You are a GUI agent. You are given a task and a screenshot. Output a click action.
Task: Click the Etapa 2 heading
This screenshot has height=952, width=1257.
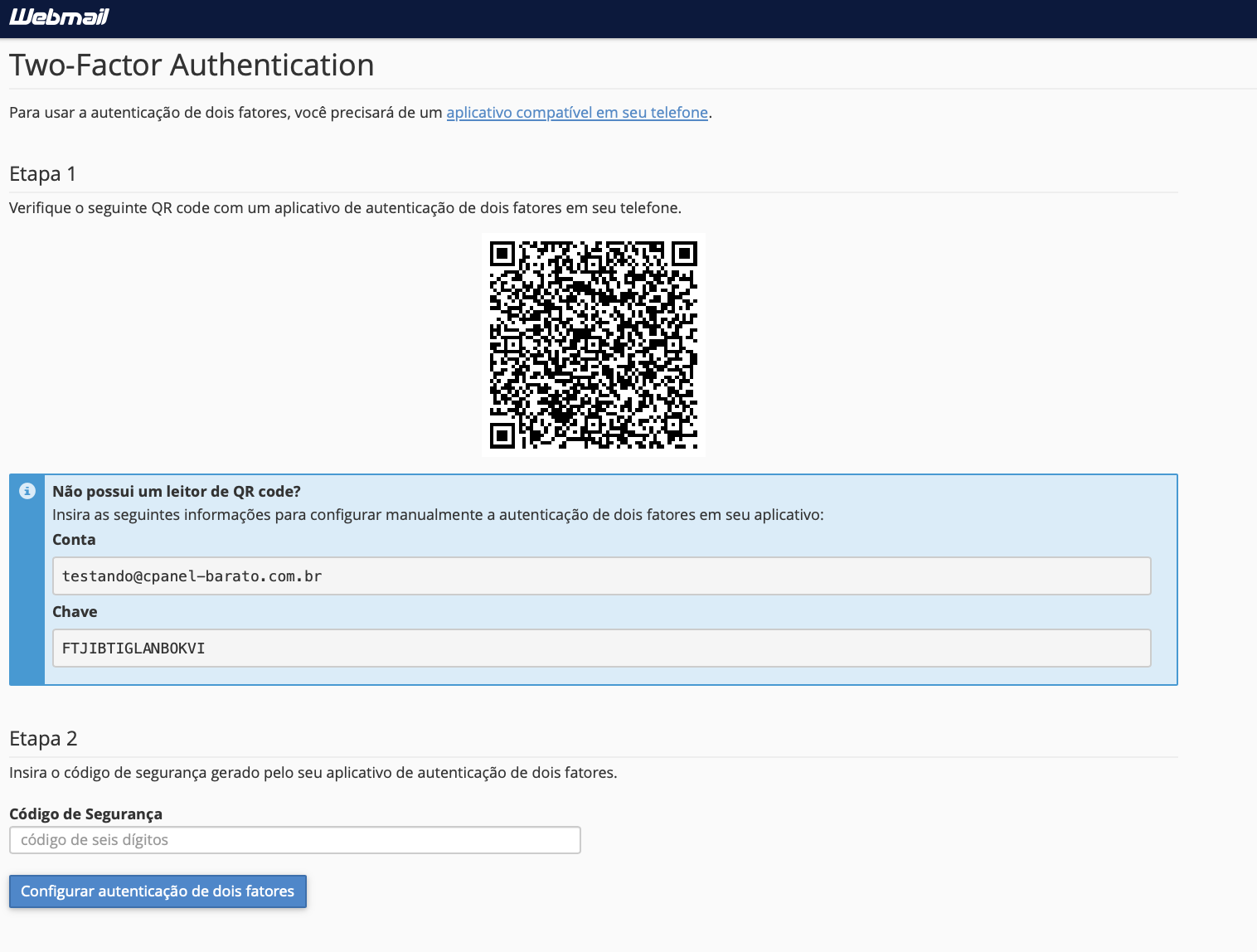(x=43, y=739)
